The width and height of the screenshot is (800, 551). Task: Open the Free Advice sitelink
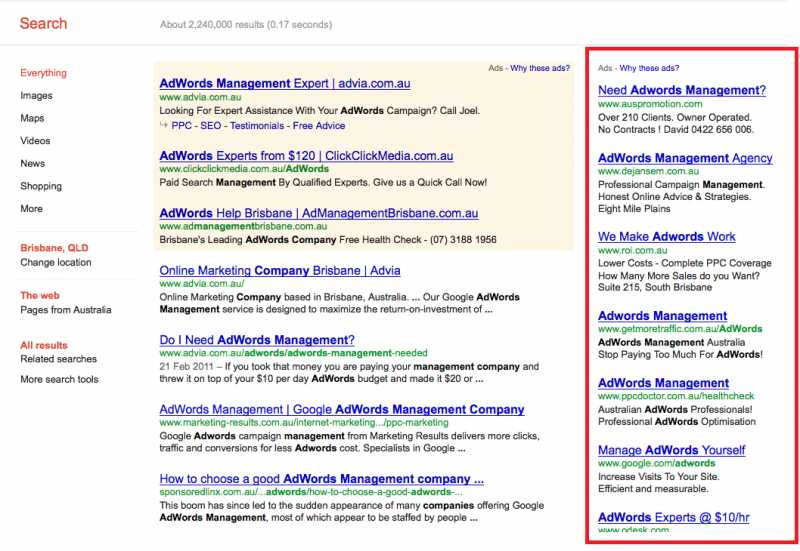(319, 126)
